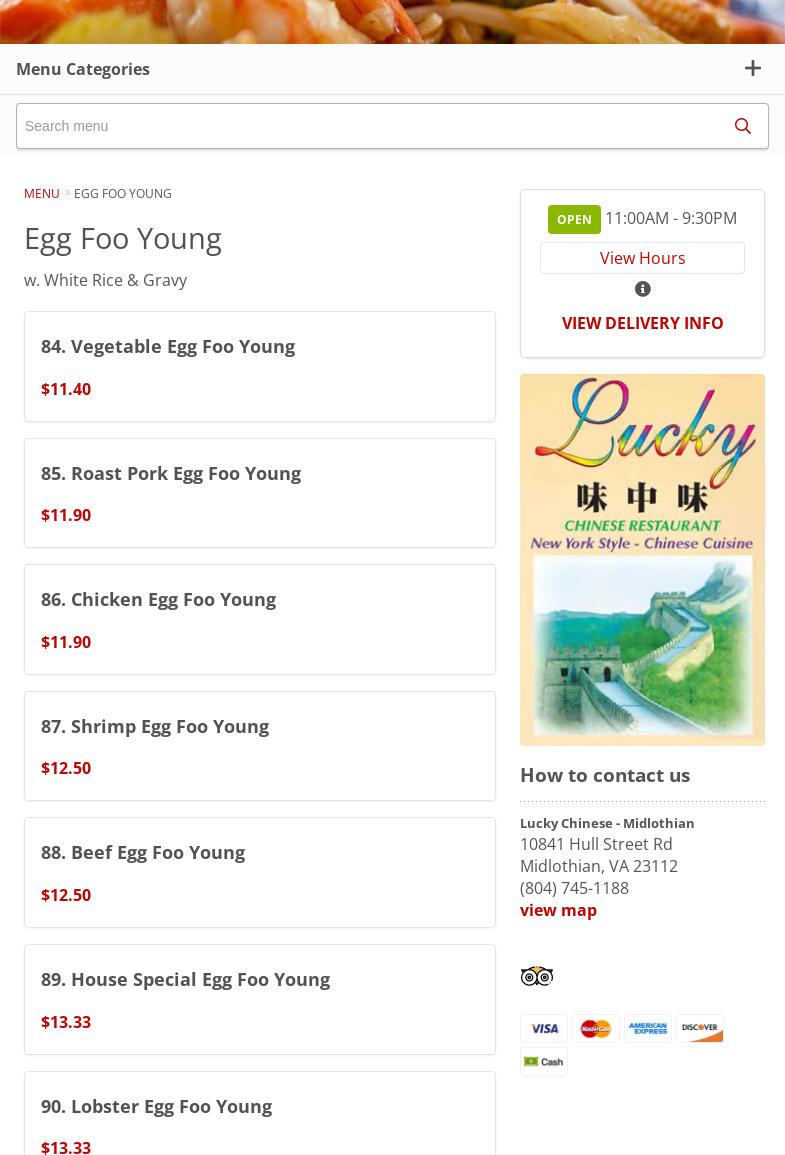The height and width of the screenshot is (1155, 785).
Task: Click the Discover card icon
Action: [700, 1028]
